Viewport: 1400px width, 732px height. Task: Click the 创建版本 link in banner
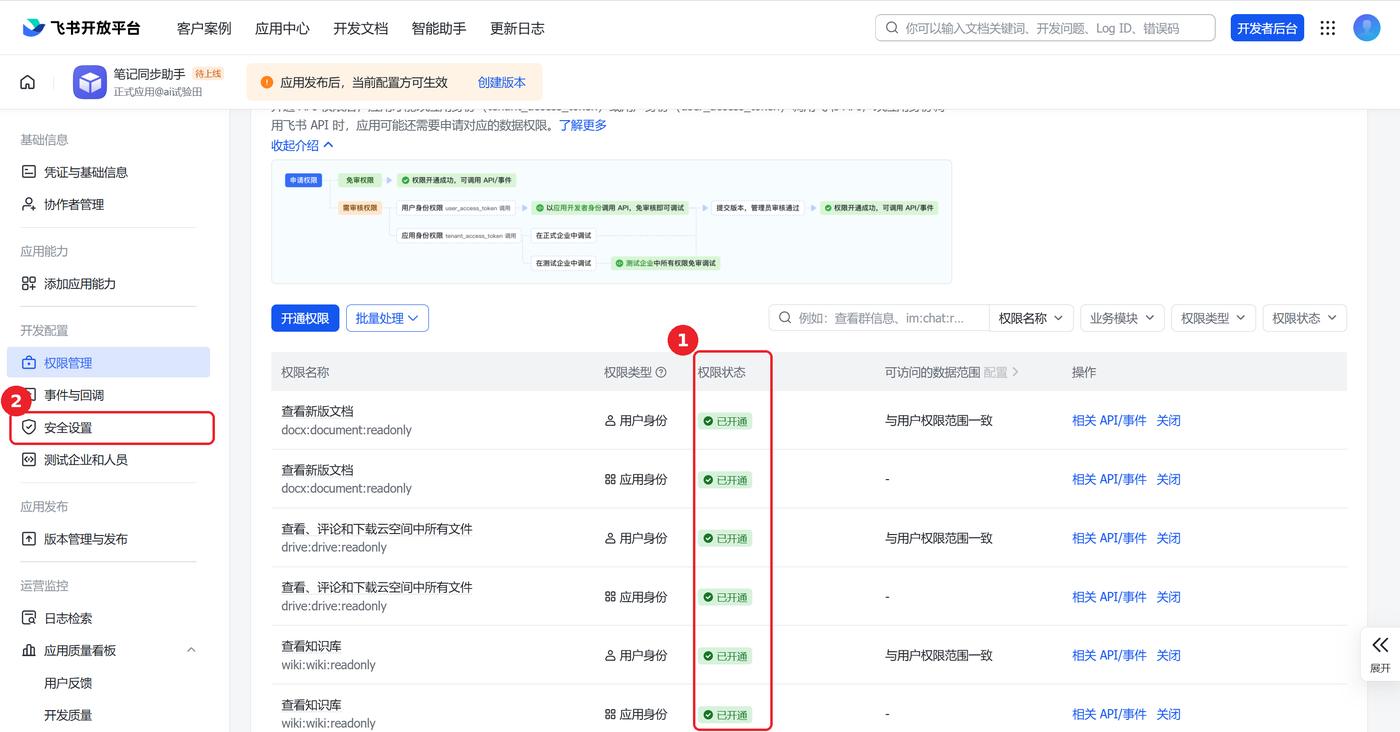(501, 83)
